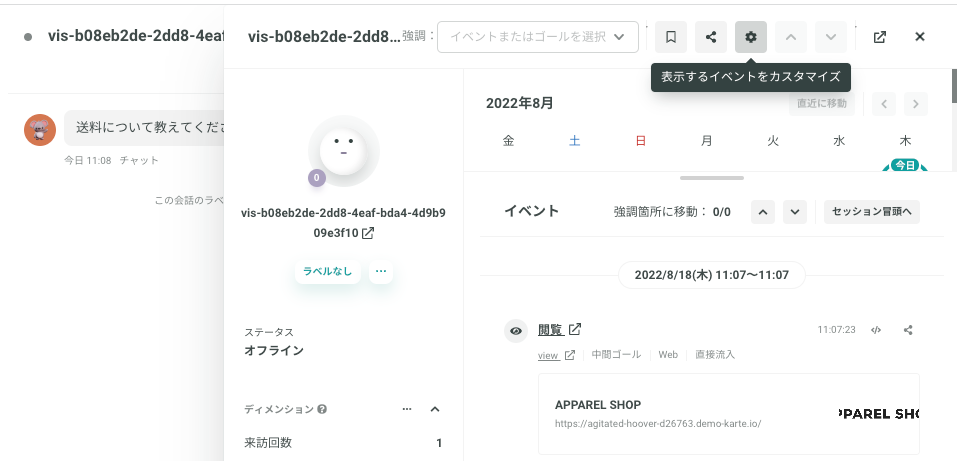Image resolution: width=957 pixels, height=461 pixels.
Task: Open external link icon next to visitor ID
Action: (x=368, y=233)
